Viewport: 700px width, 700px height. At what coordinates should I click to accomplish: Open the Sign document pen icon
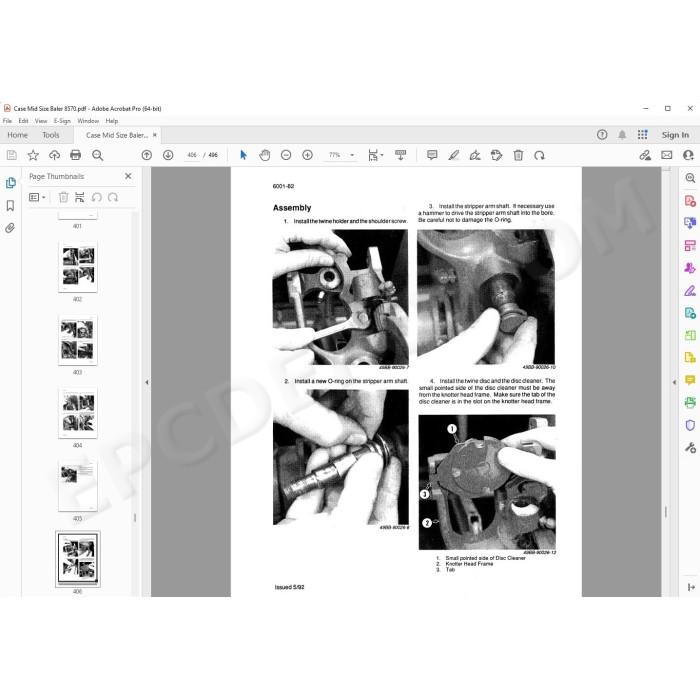(475, 155)
